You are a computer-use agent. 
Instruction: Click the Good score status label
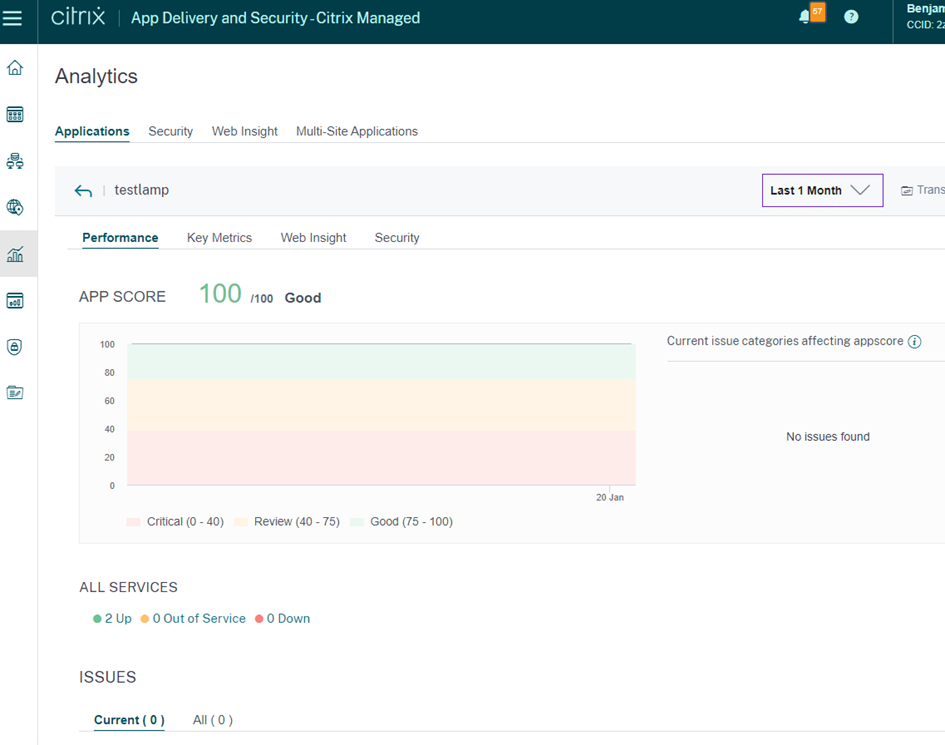pyautogui.click(x=303, y=298)
